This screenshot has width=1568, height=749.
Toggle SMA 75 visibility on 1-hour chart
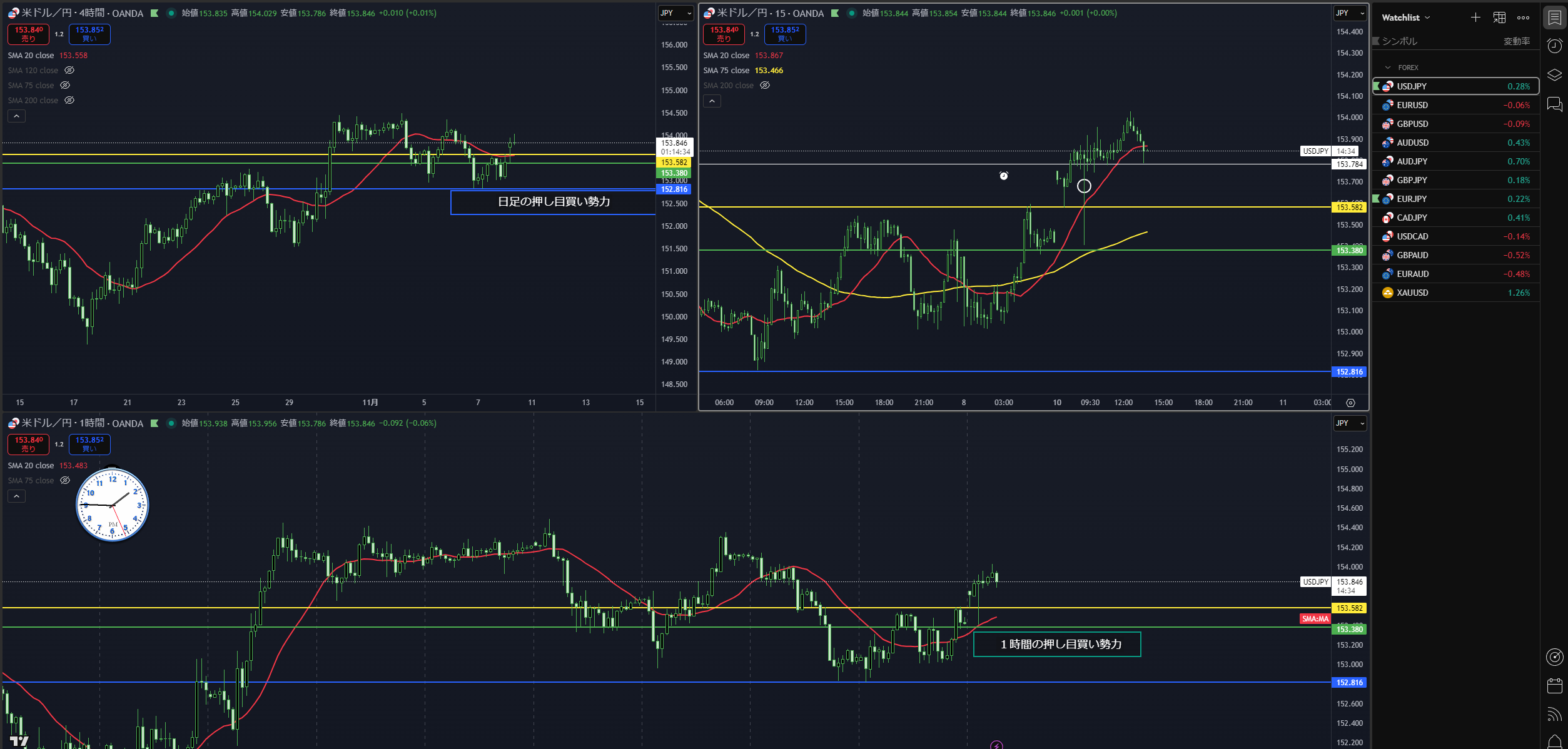click(65, 481)
